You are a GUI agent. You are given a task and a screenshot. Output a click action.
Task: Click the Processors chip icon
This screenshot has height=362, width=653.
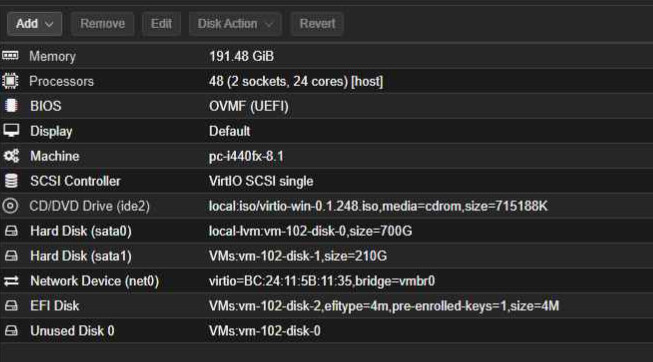[x=10, y=81]
